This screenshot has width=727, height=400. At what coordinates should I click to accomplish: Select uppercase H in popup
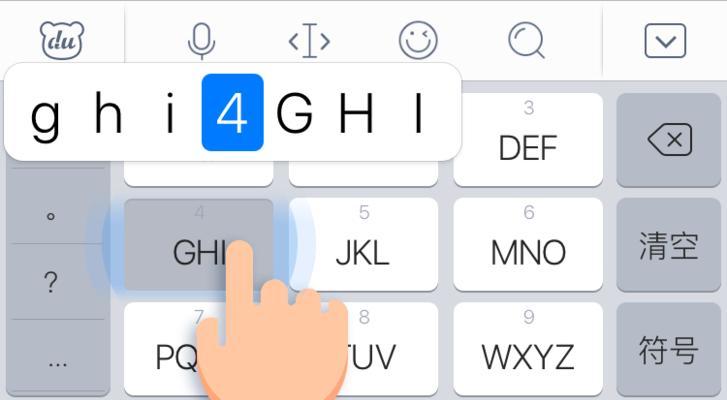356,113
